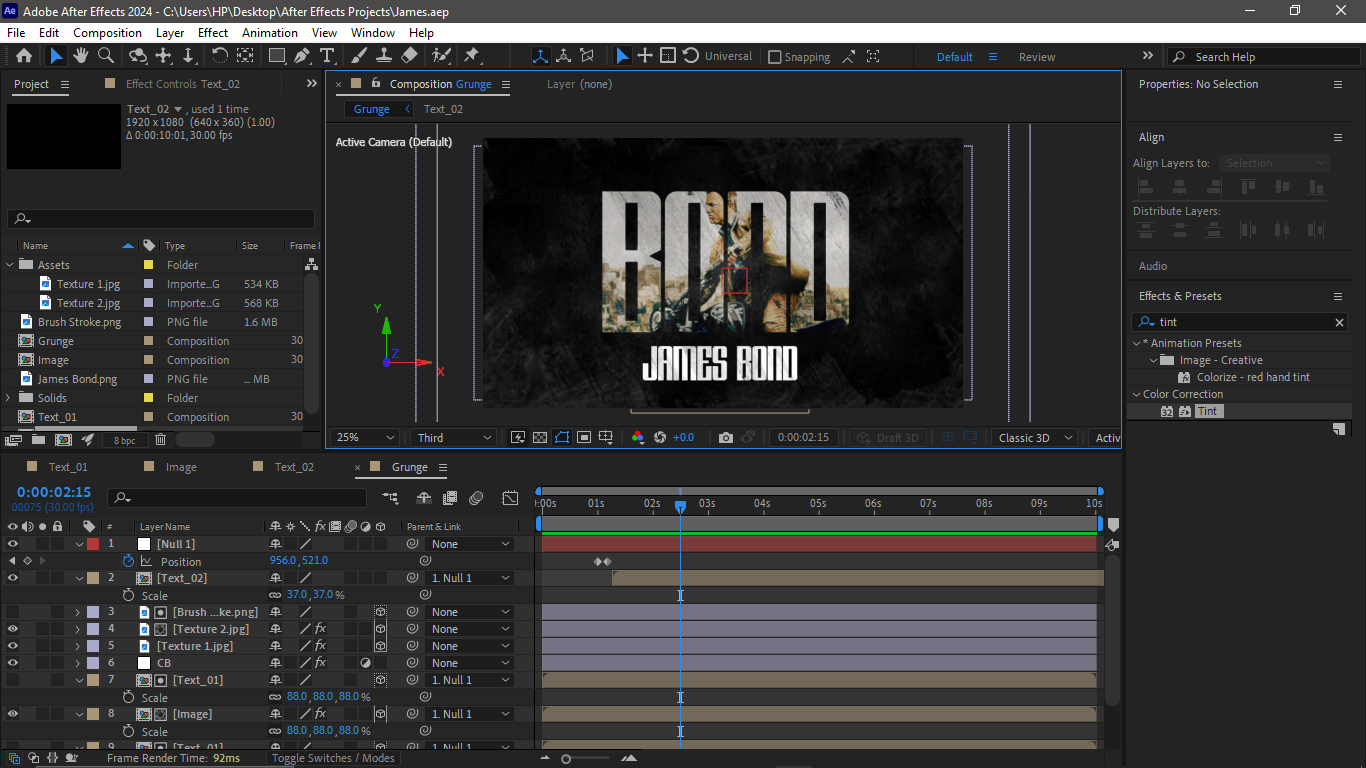This screenshot has width=1366, height=768.
Task: Open the Composition menu
Action: click(107, 33)
